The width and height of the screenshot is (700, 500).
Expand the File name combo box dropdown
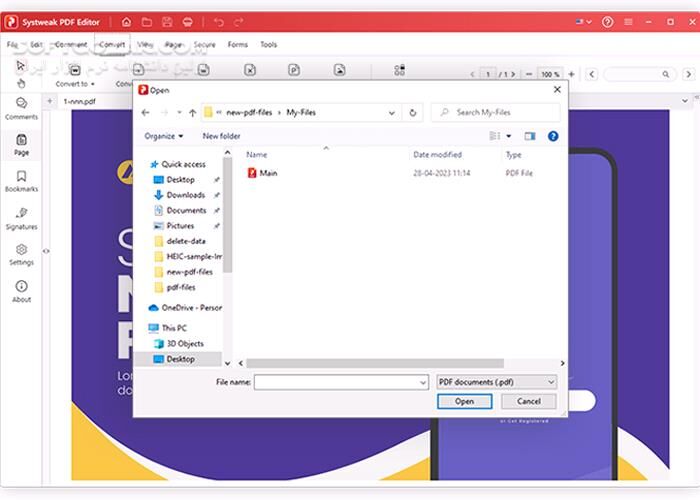(423, 383)
